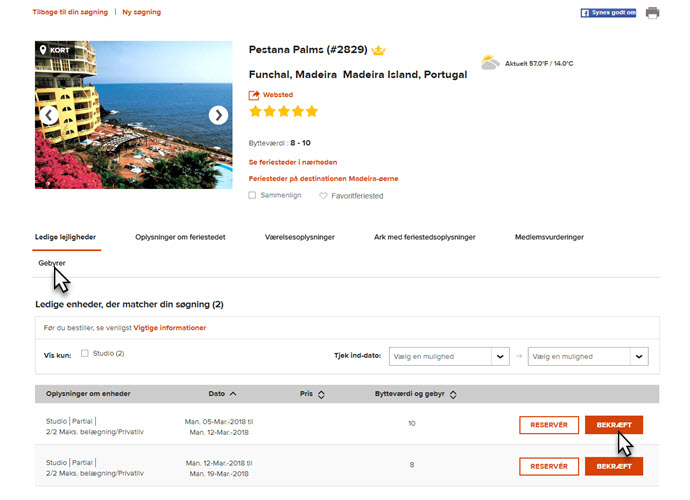Click 'Funchal, Madeira Madeira Island, Portugal' text
Image resolution: width=690 pixels, height=500 pixels.
358,75
